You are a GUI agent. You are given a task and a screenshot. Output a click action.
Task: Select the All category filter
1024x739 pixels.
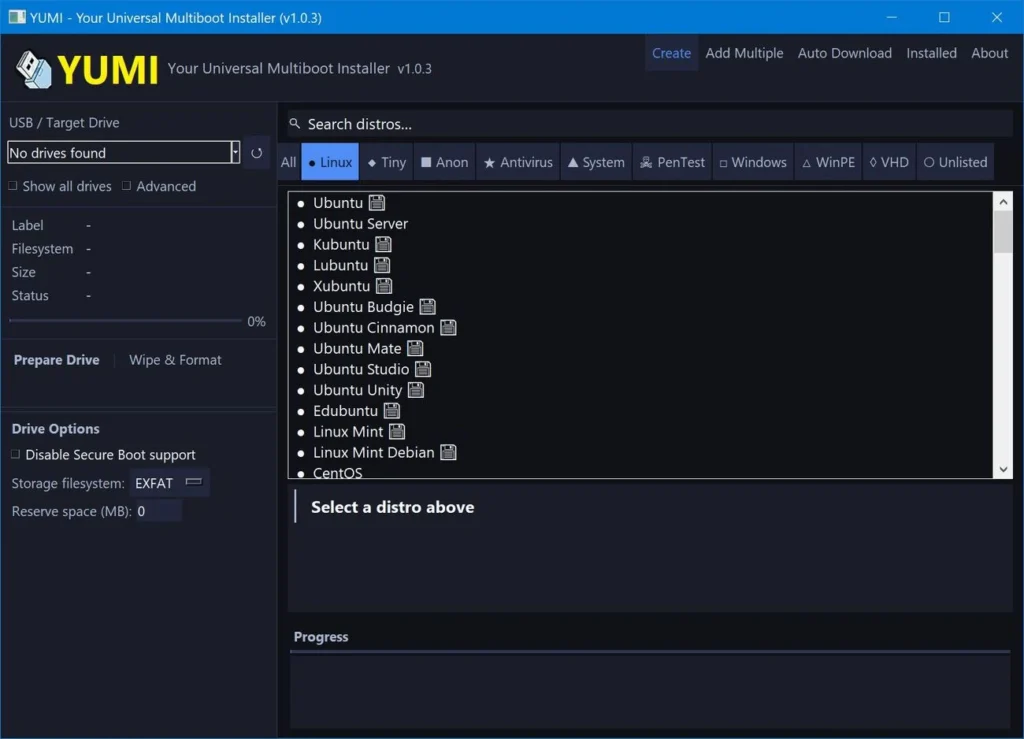coord(289,162)
